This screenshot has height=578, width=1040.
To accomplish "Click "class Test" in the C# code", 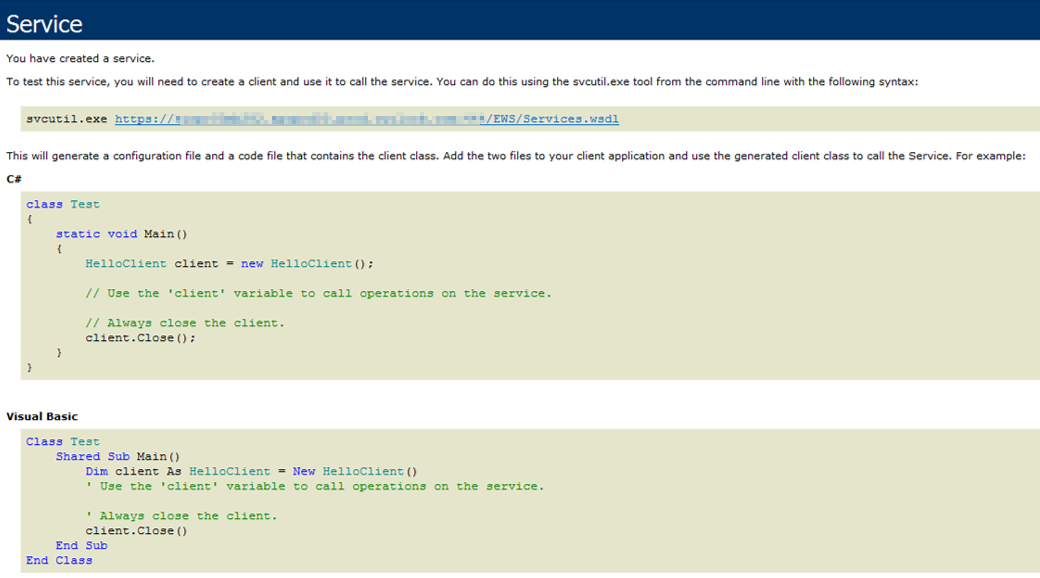I will (x=63, y=204).
